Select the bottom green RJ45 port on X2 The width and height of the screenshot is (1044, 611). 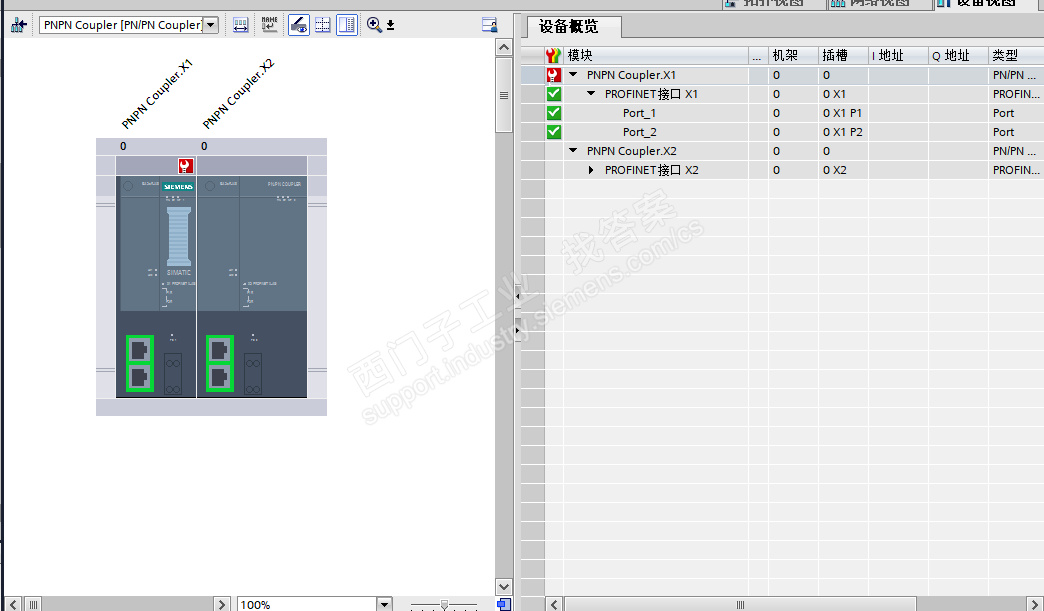coord(220,377)
